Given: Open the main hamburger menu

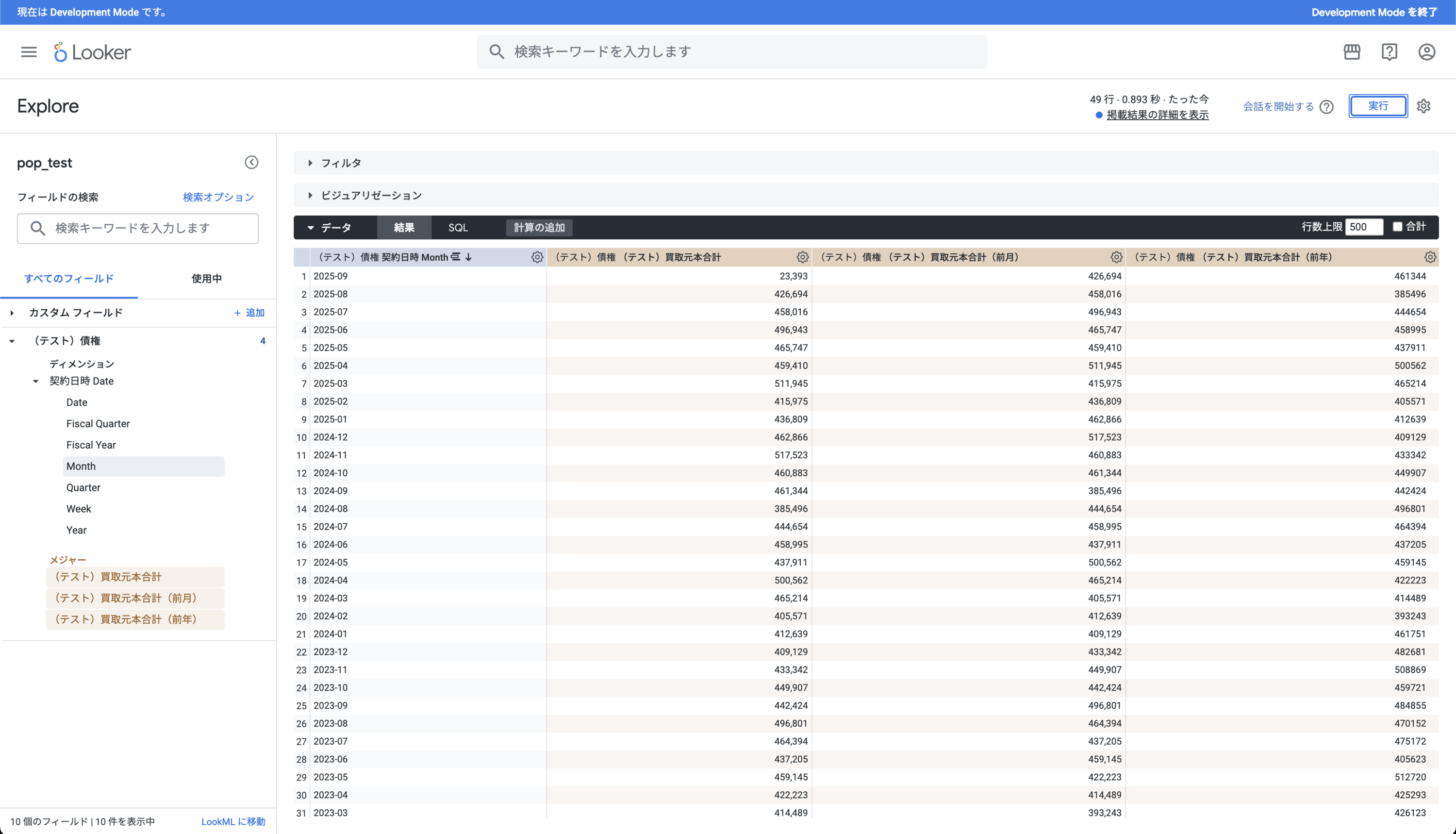Looking at the screenshot, I should [x=29, y=52].
